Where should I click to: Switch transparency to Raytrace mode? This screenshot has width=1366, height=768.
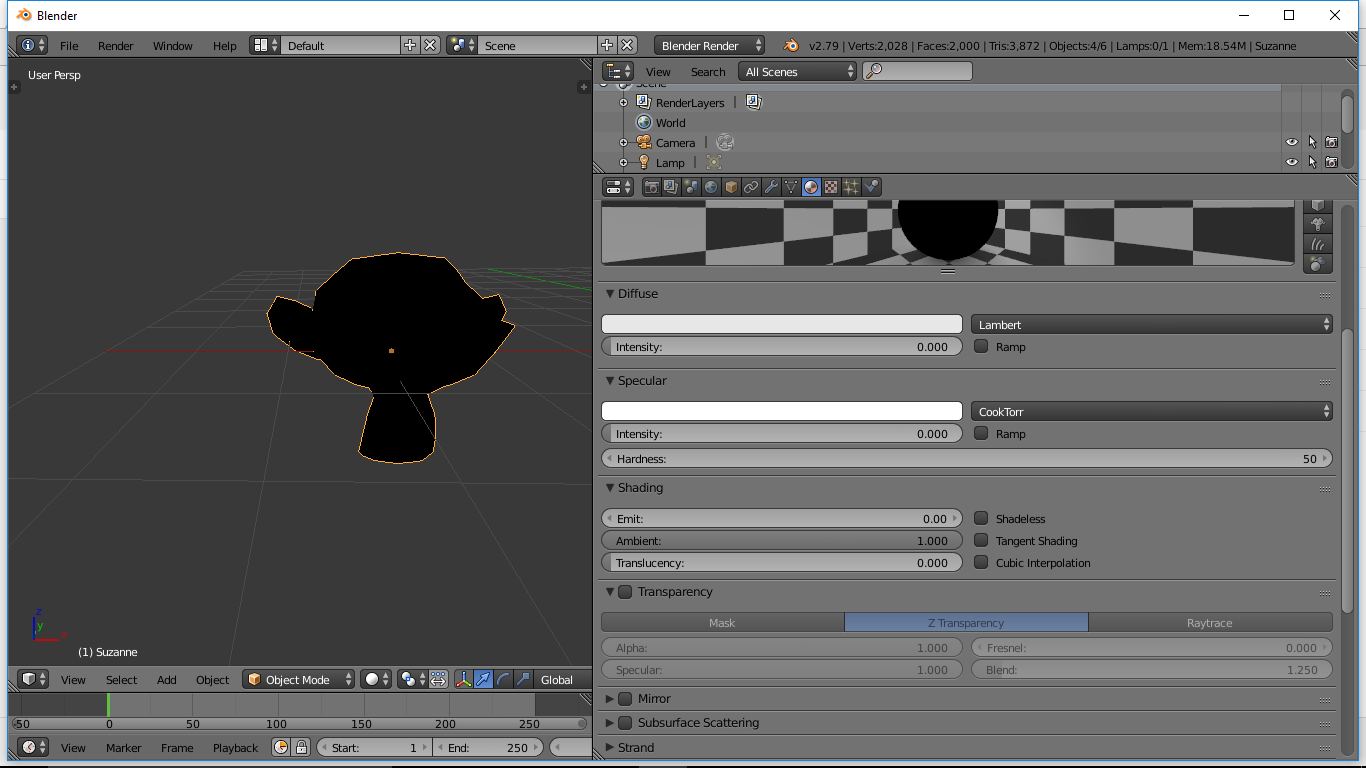click(1210, 622)
